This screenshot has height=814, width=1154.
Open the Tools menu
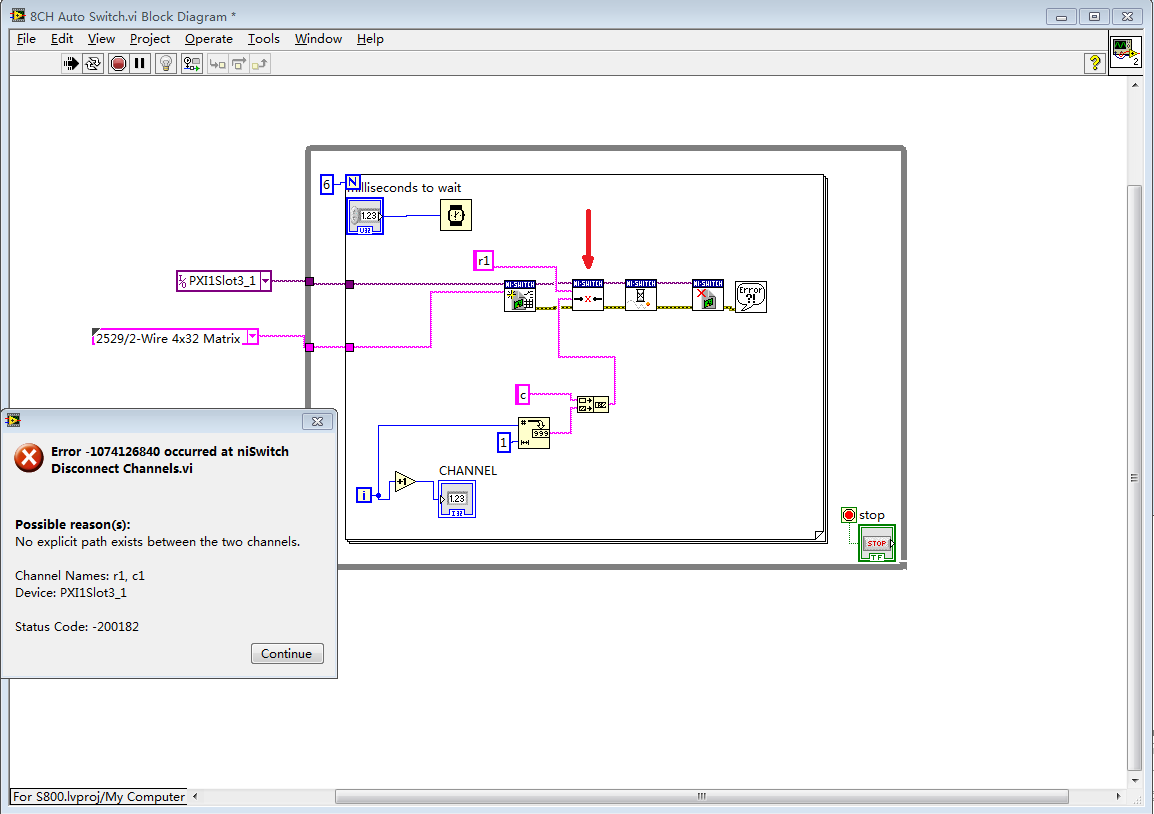263,39
